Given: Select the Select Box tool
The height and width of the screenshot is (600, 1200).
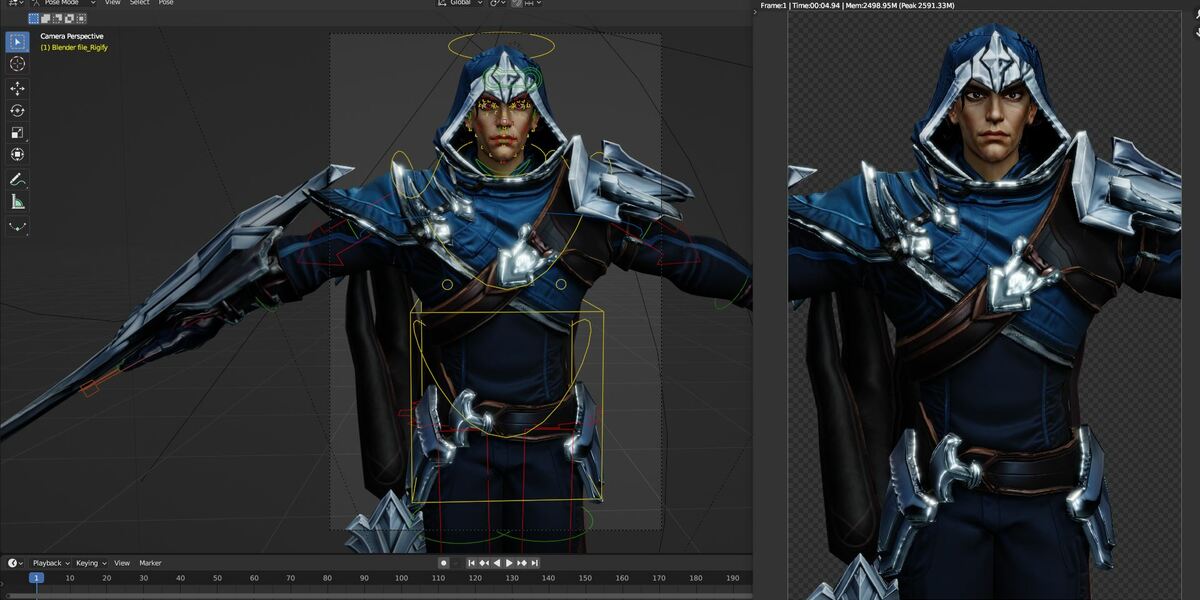Looking at the screenshot, I should point(17,42).
